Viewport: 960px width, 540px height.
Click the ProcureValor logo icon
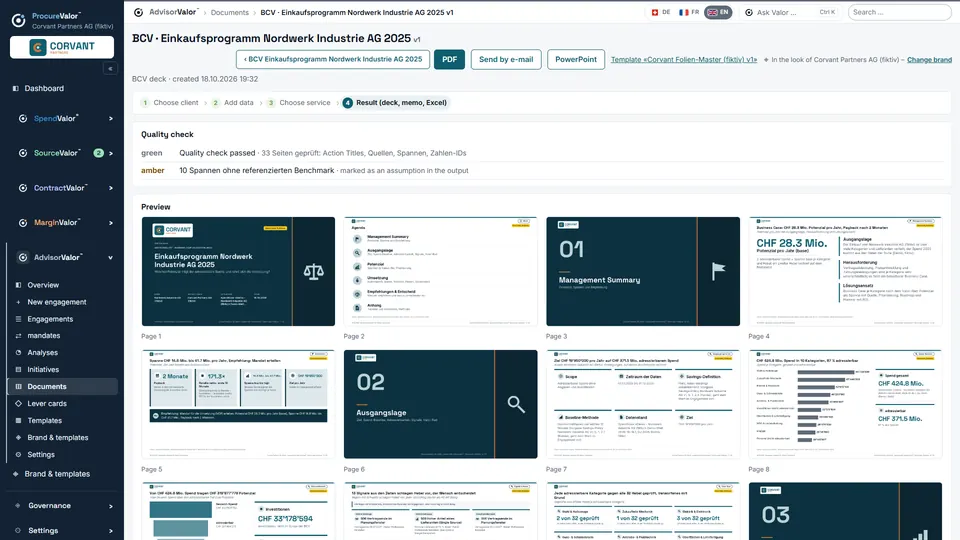(19, 21)
